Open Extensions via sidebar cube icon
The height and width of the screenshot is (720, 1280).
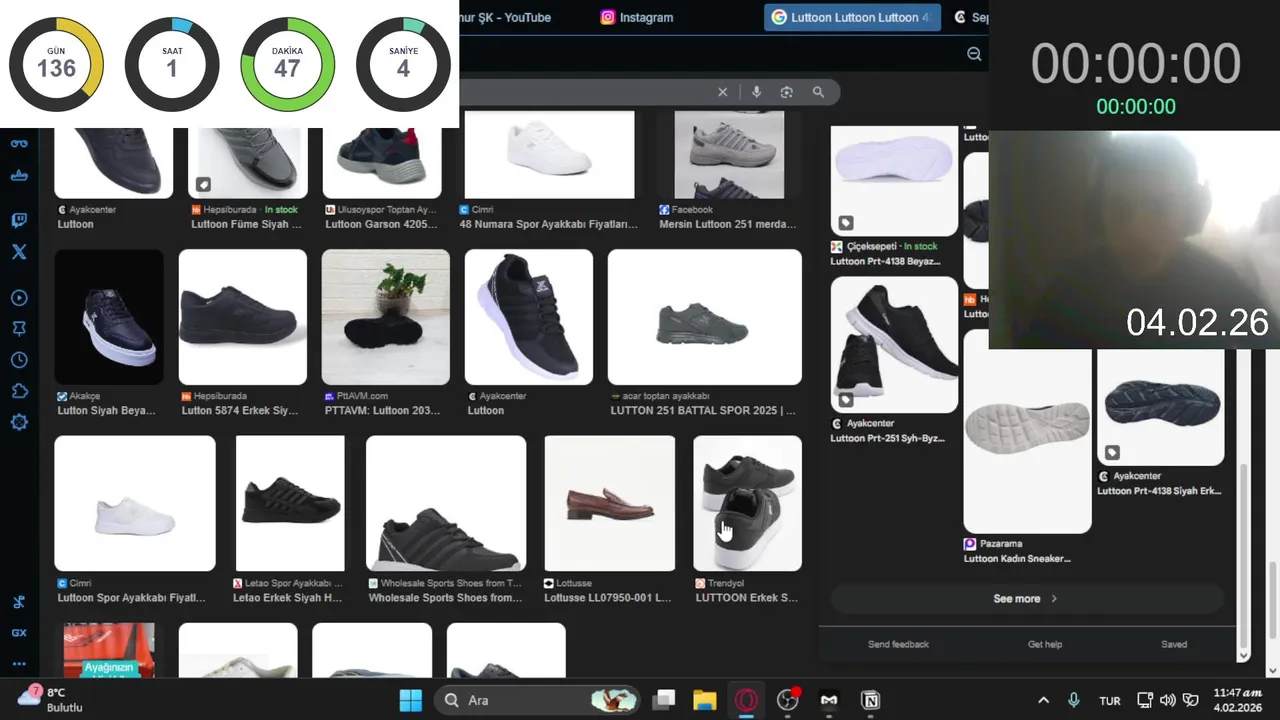(x=19, y=391)
